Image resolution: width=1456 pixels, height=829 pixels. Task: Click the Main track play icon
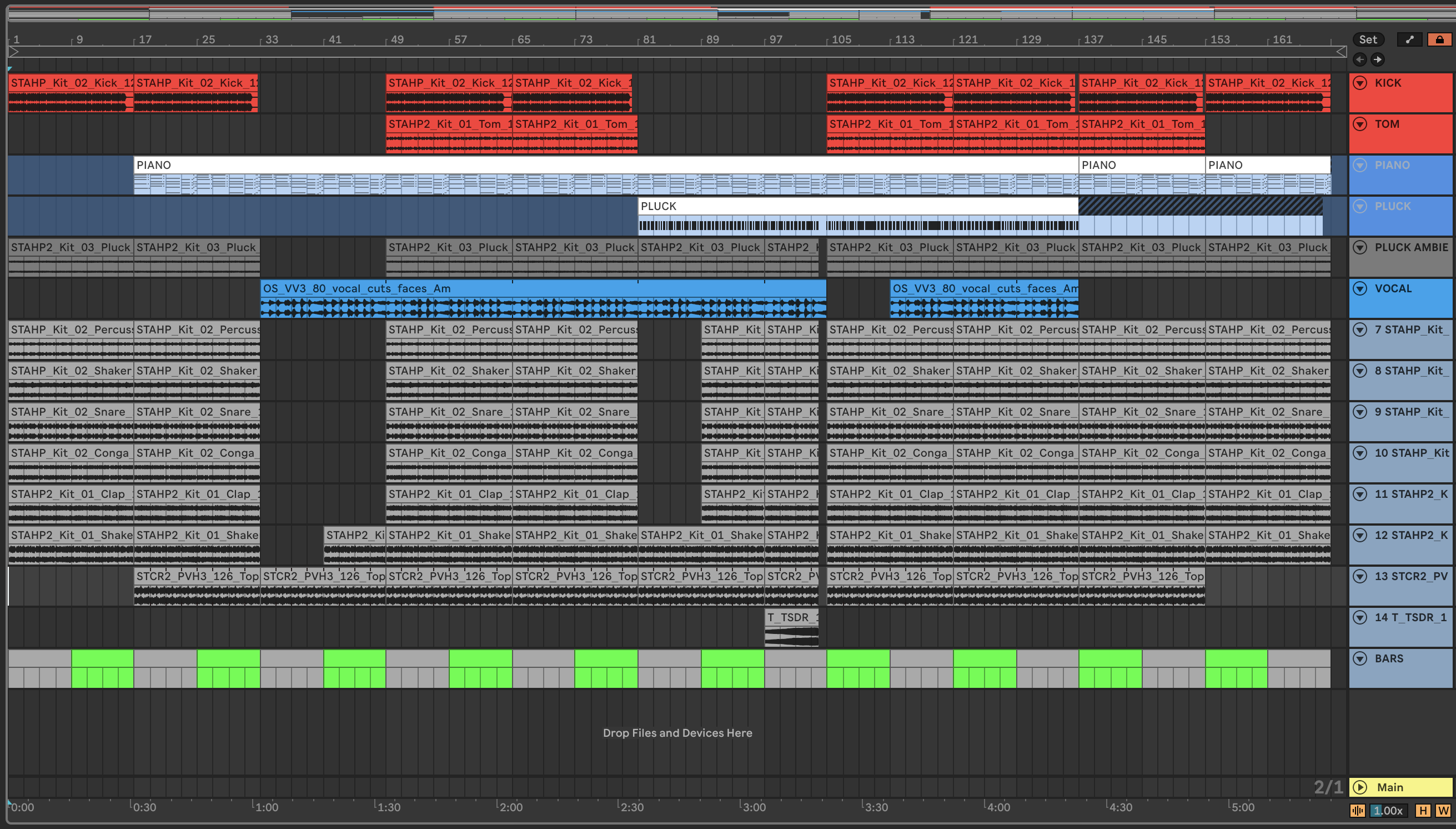pyautogui.click(x=1360, y=787)
